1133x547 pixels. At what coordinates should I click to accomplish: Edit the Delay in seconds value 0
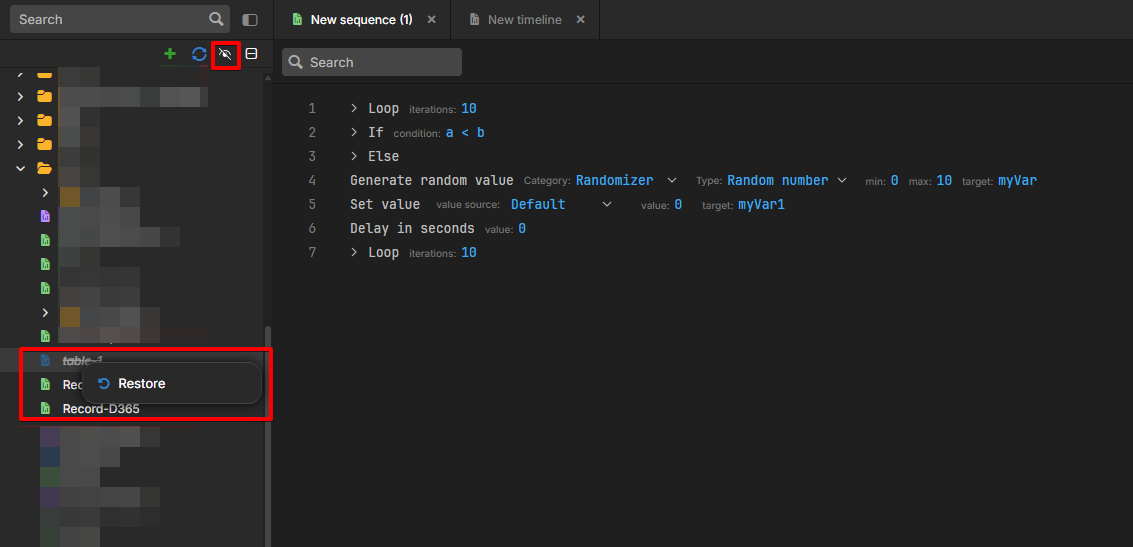521,228
